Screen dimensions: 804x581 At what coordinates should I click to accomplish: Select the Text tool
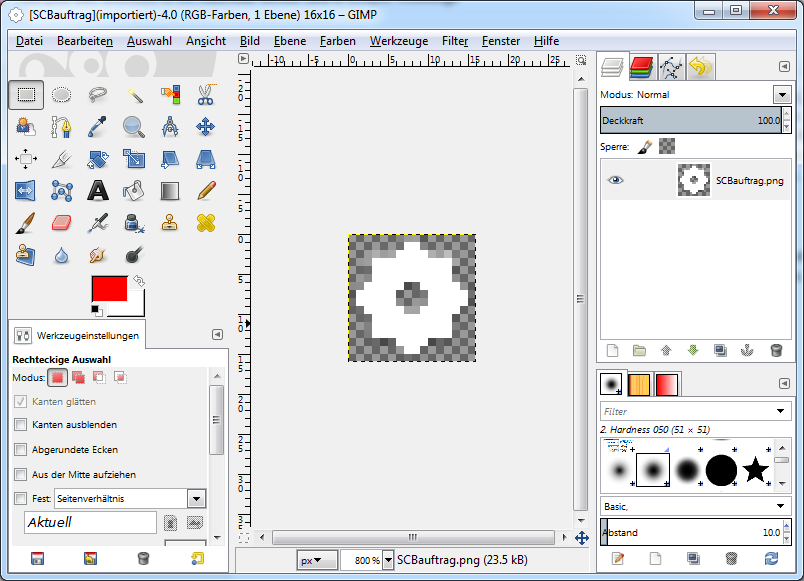98,190
